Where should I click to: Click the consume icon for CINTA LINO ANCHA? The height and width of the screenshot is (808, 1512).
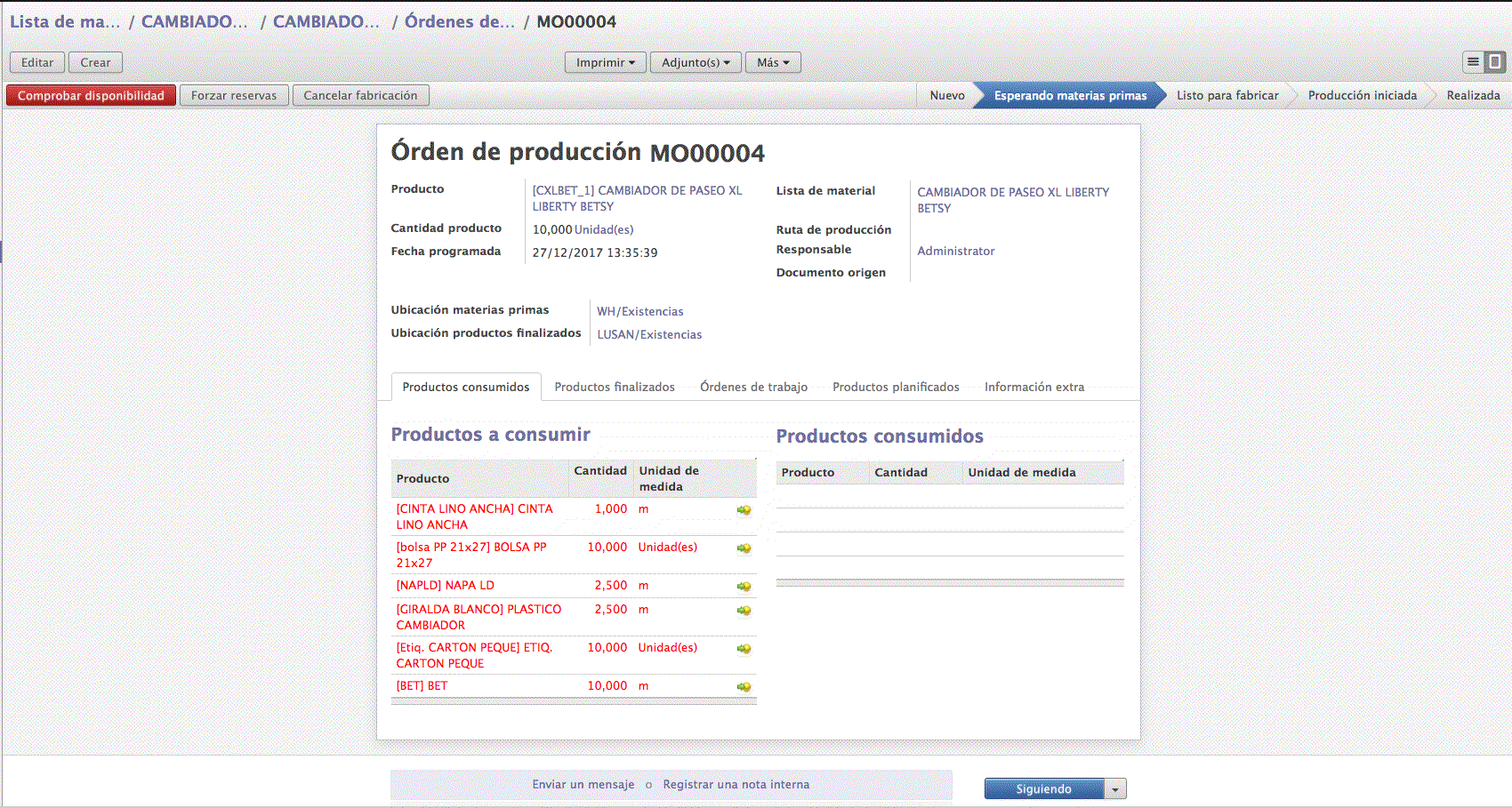click(744, 510)
